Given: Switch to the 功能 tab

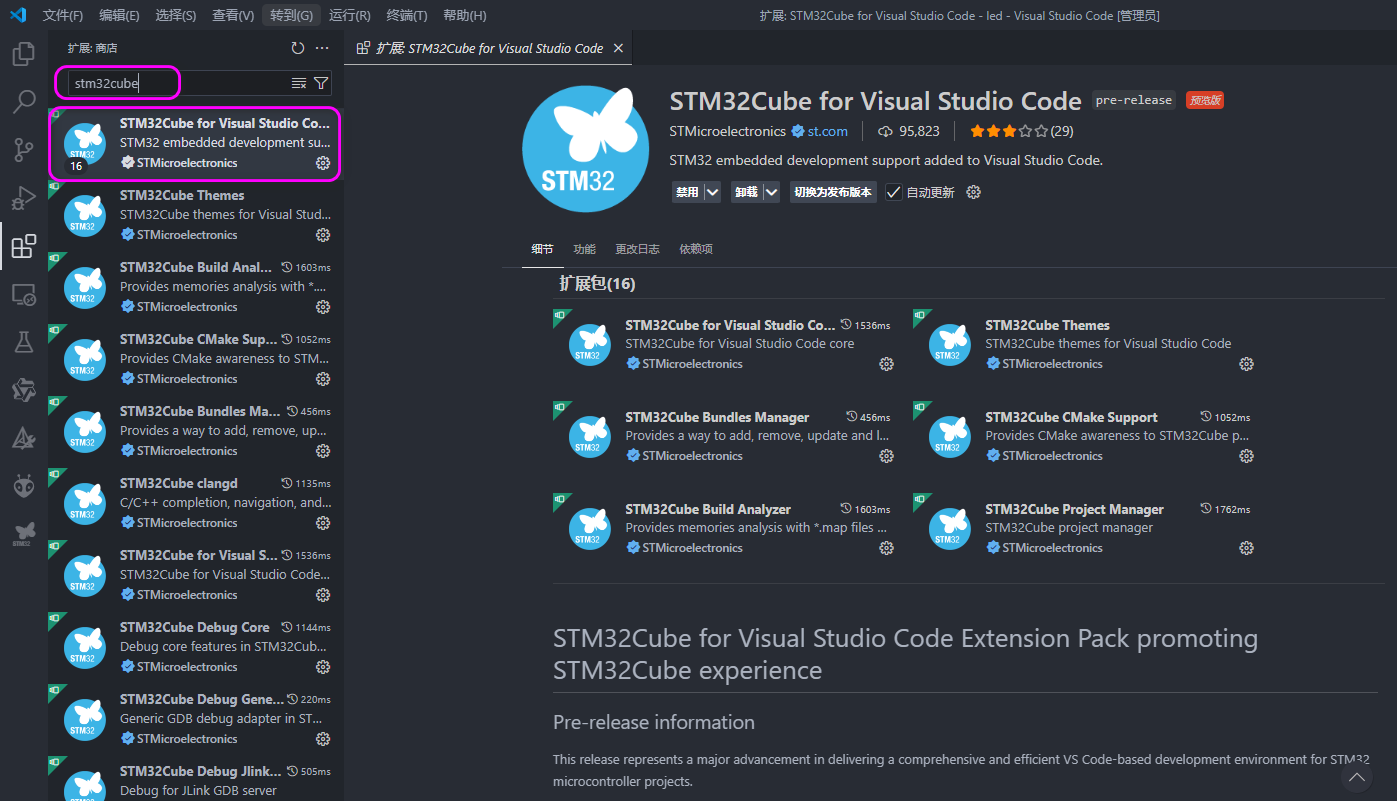Looking at the screenshot, I should [x=584, y=249].
